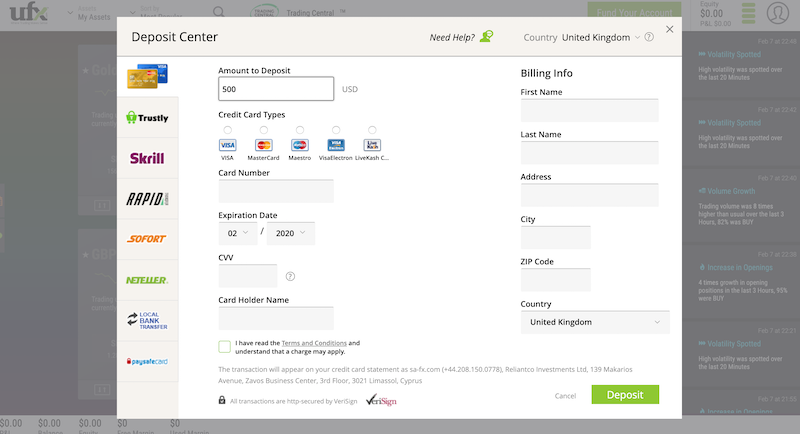Click the Need Help support agent icon
Image resolution: width=800 pixels, height=434 pixels.
487,36
